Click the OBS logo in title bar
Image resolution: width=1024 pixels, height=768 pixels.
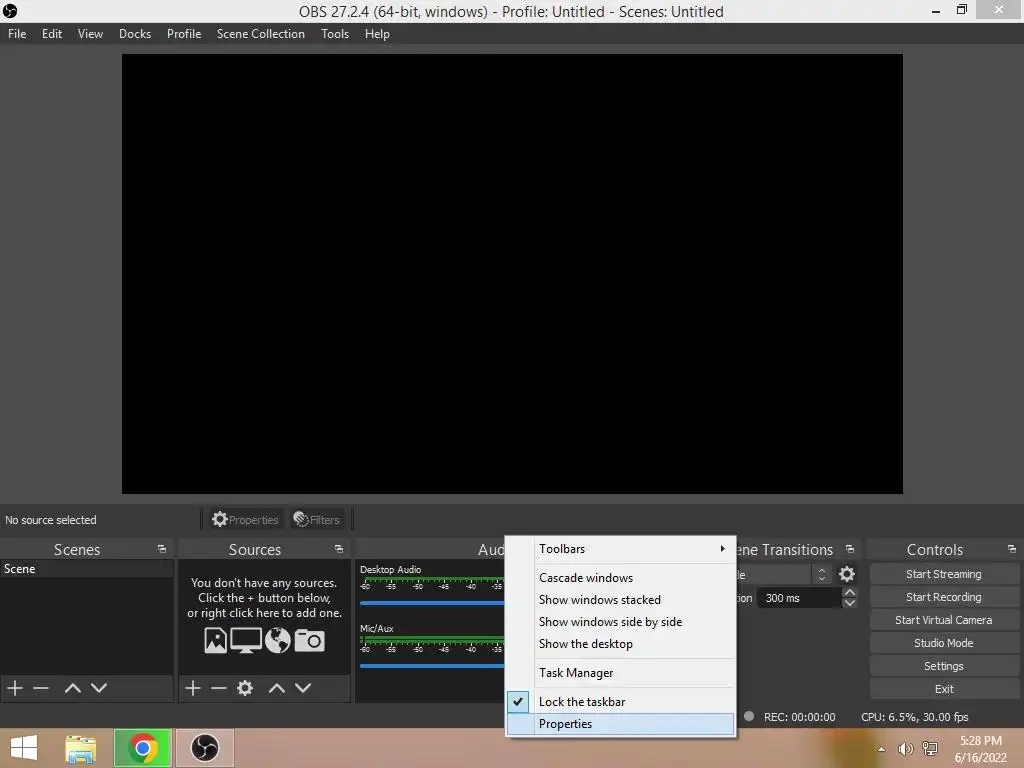tap(10, 10)
